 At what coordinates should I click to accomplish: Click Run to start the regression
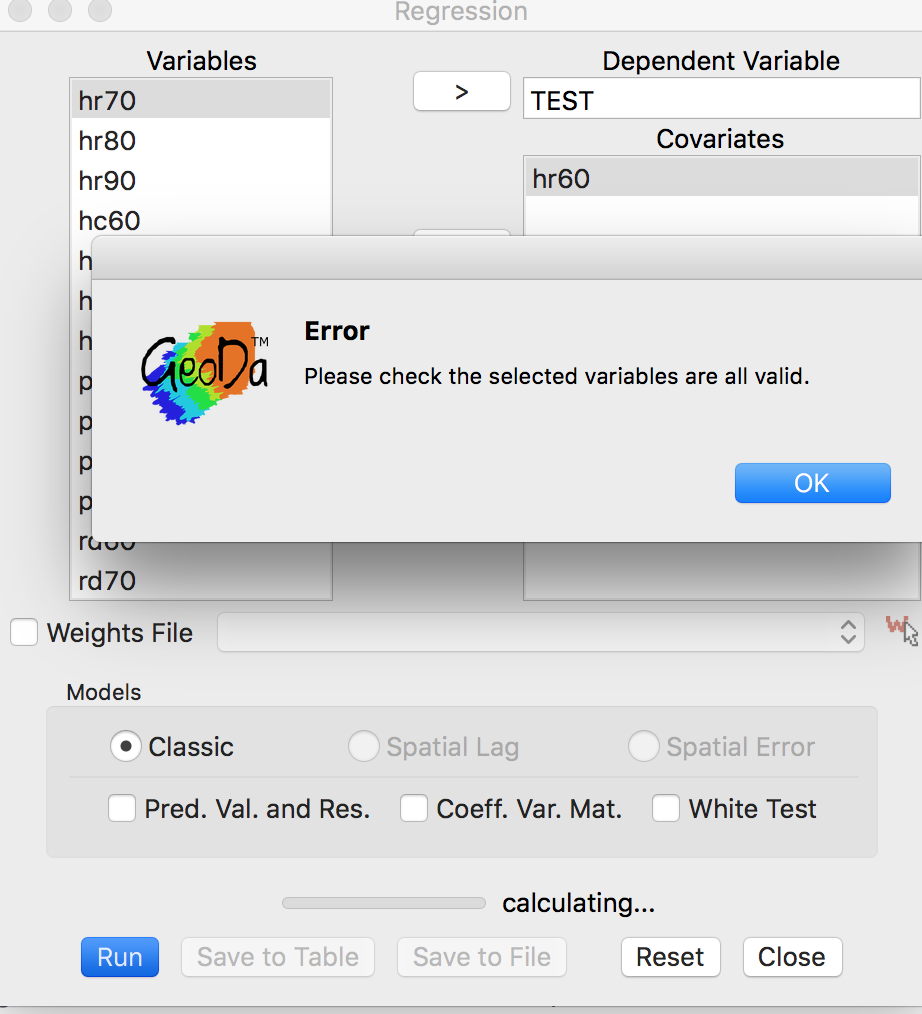[119, 957]
